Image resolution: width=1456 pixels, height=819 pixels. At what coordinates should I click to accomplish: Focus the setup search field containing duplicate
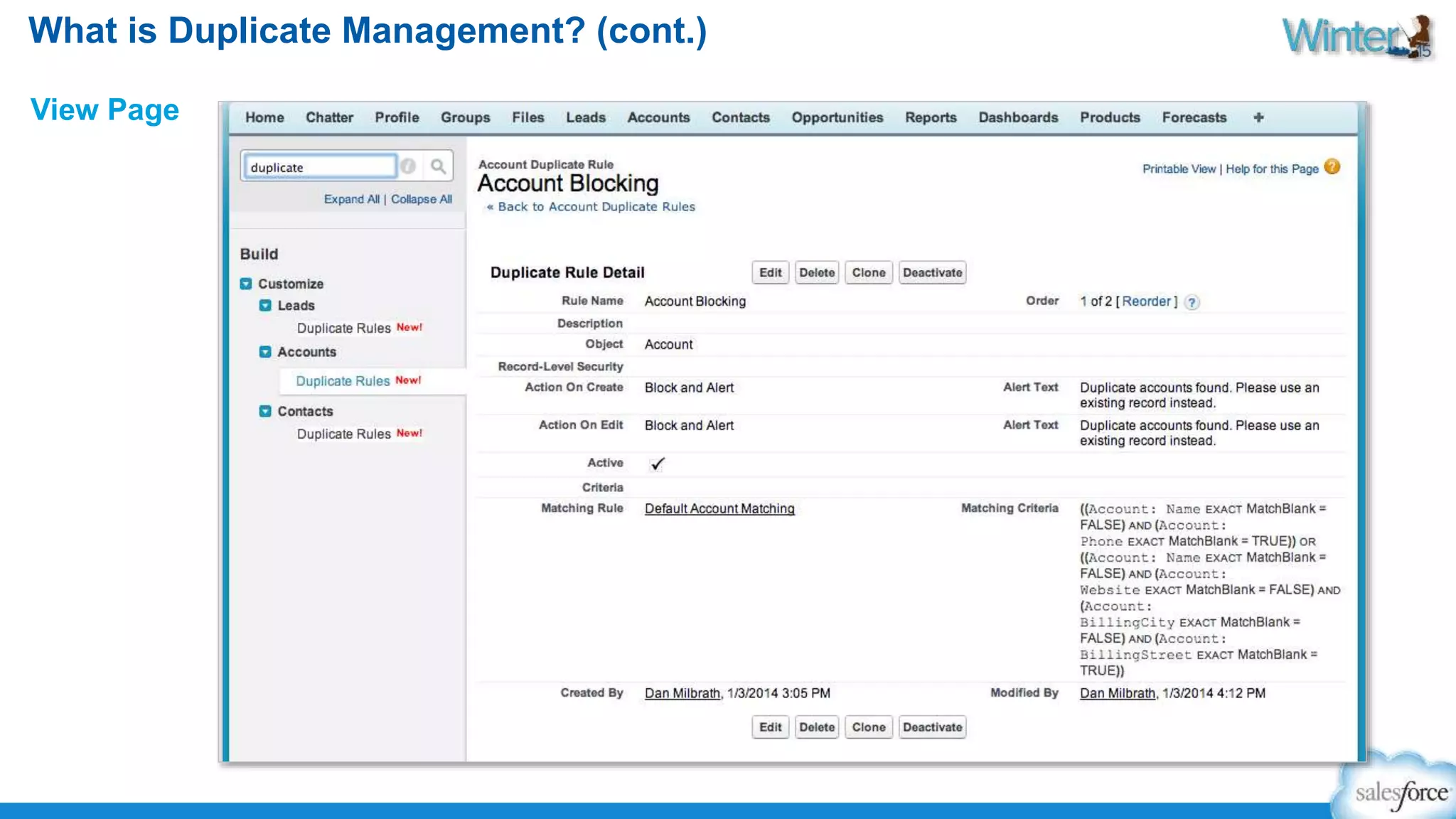pos(320,167)
